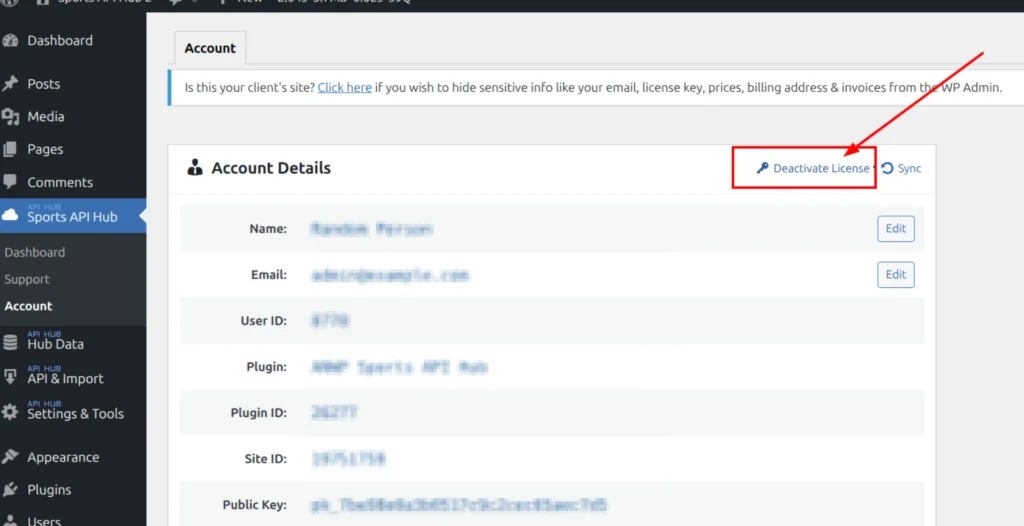Click the Appearance paintbrush icon
The height and width of the screenshot is (526, 1024).
[10, 457]
